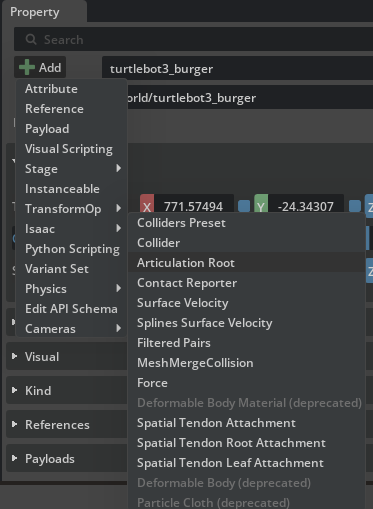Select Surface Velocity in Physics submenu

pos(246,303)
